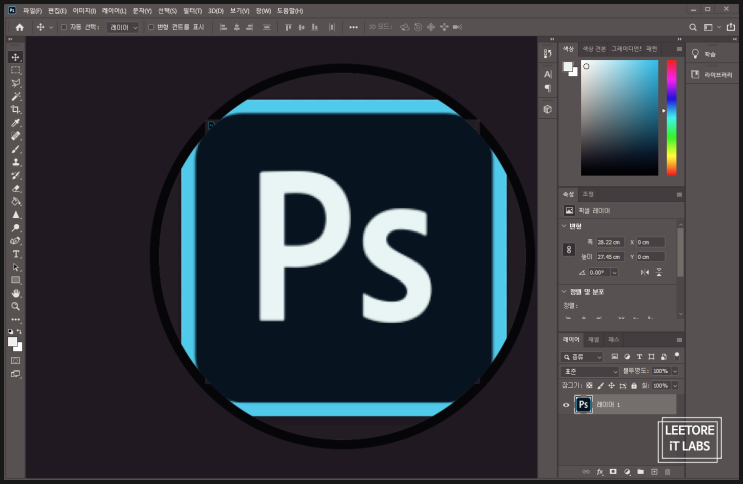
Task: Open the 필터(T) menu
Action: (x=192, y=11)
